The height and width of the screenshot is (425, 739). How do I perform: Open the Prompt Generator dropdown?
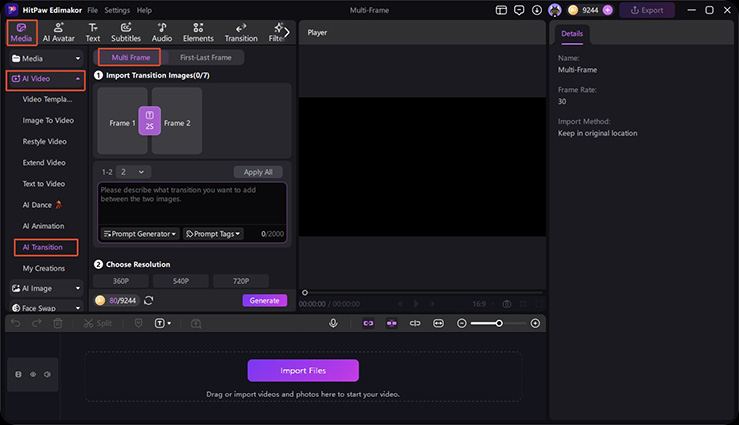pos(140,234)
